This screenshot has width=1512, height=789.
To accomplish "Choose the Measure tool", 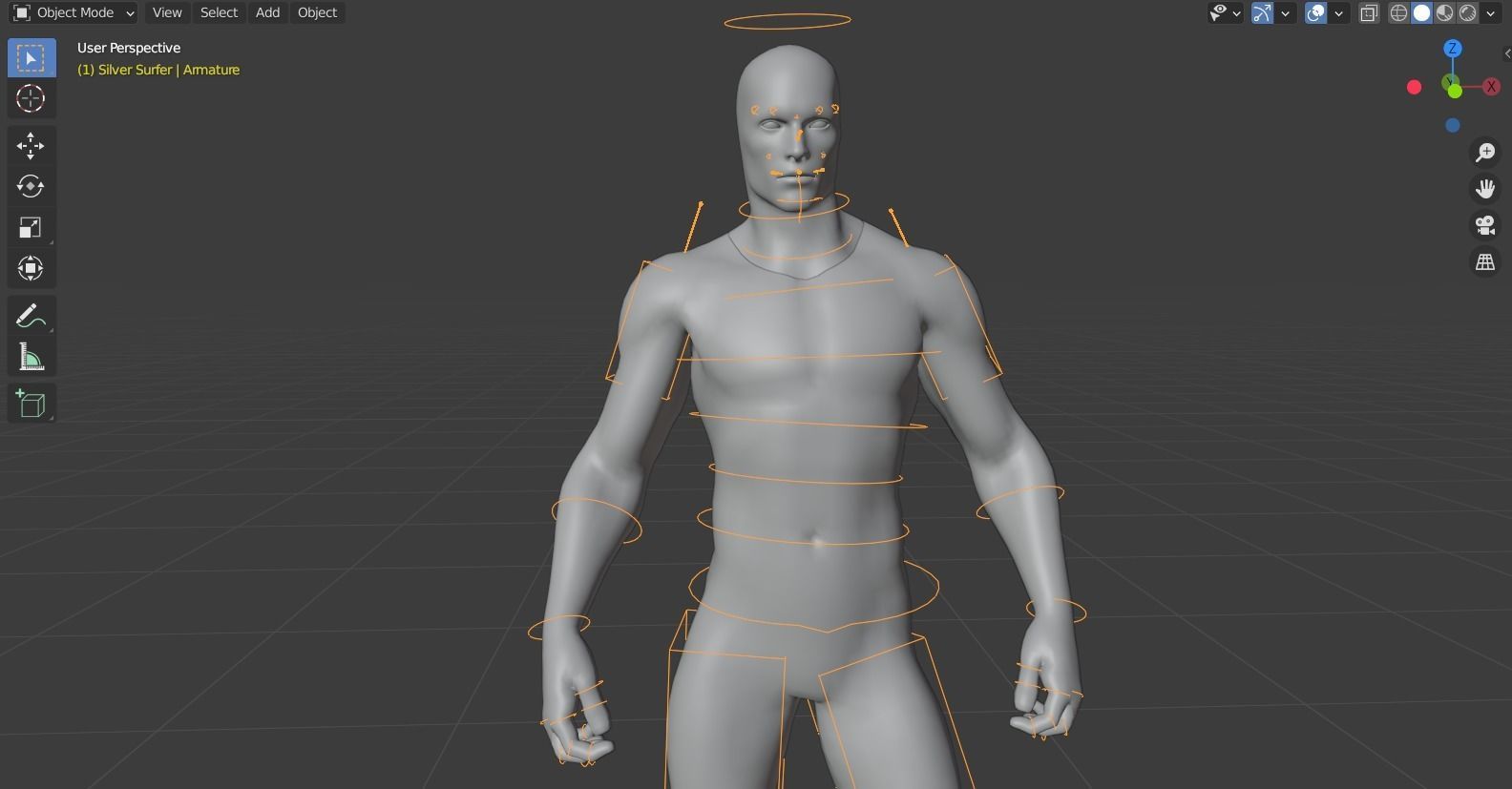I will coord(31,357).
